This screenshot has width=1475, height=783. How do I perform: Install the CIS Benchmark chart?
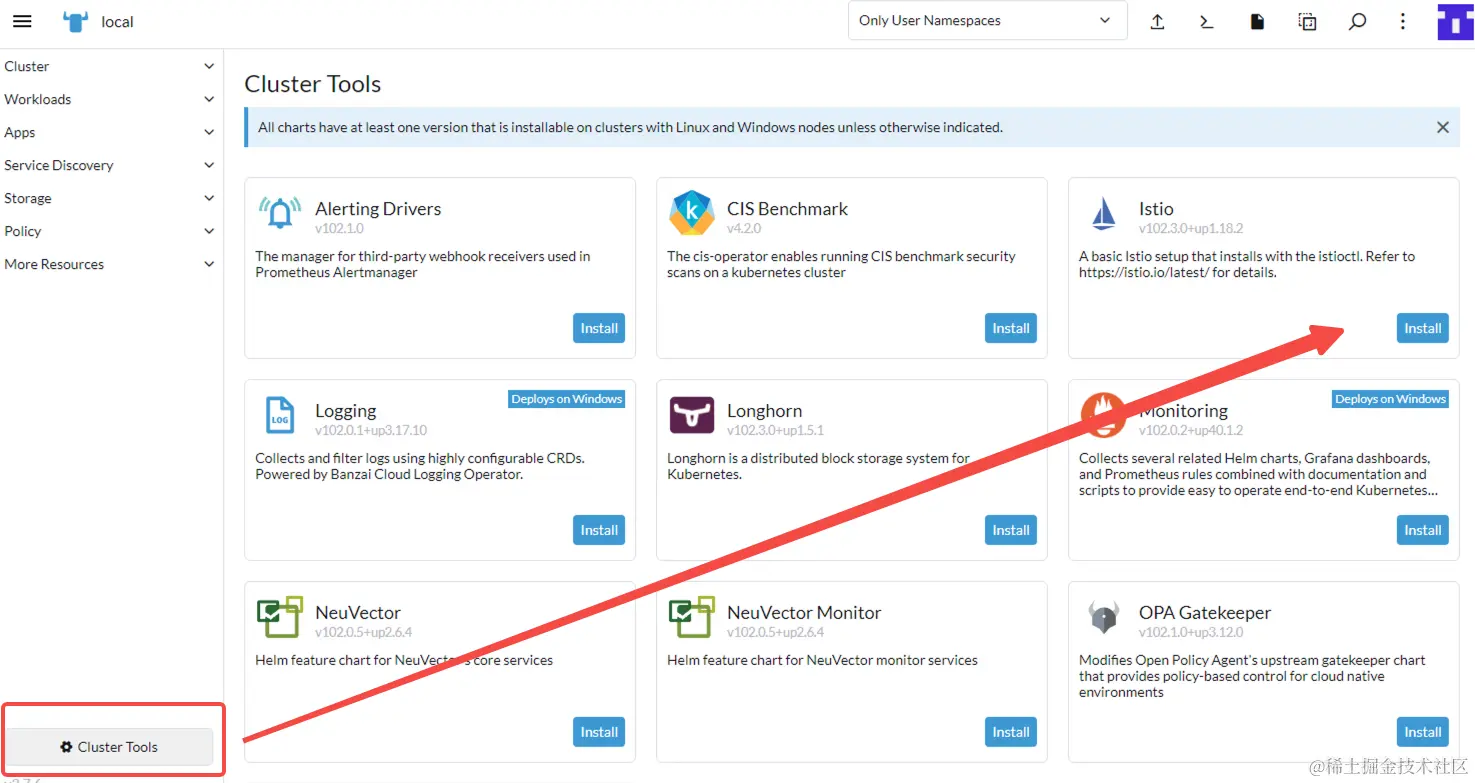click(x=1011, y=328)
